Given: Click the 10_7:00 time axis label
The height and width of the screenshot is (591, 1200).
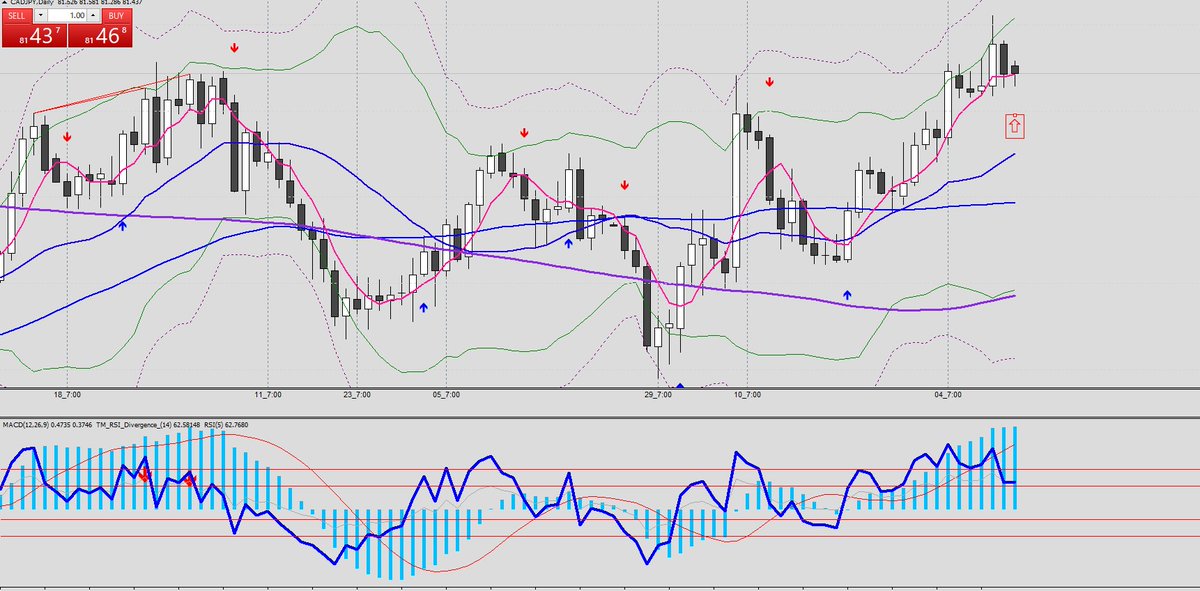Looking at the screenshot, I should [747, 395].
